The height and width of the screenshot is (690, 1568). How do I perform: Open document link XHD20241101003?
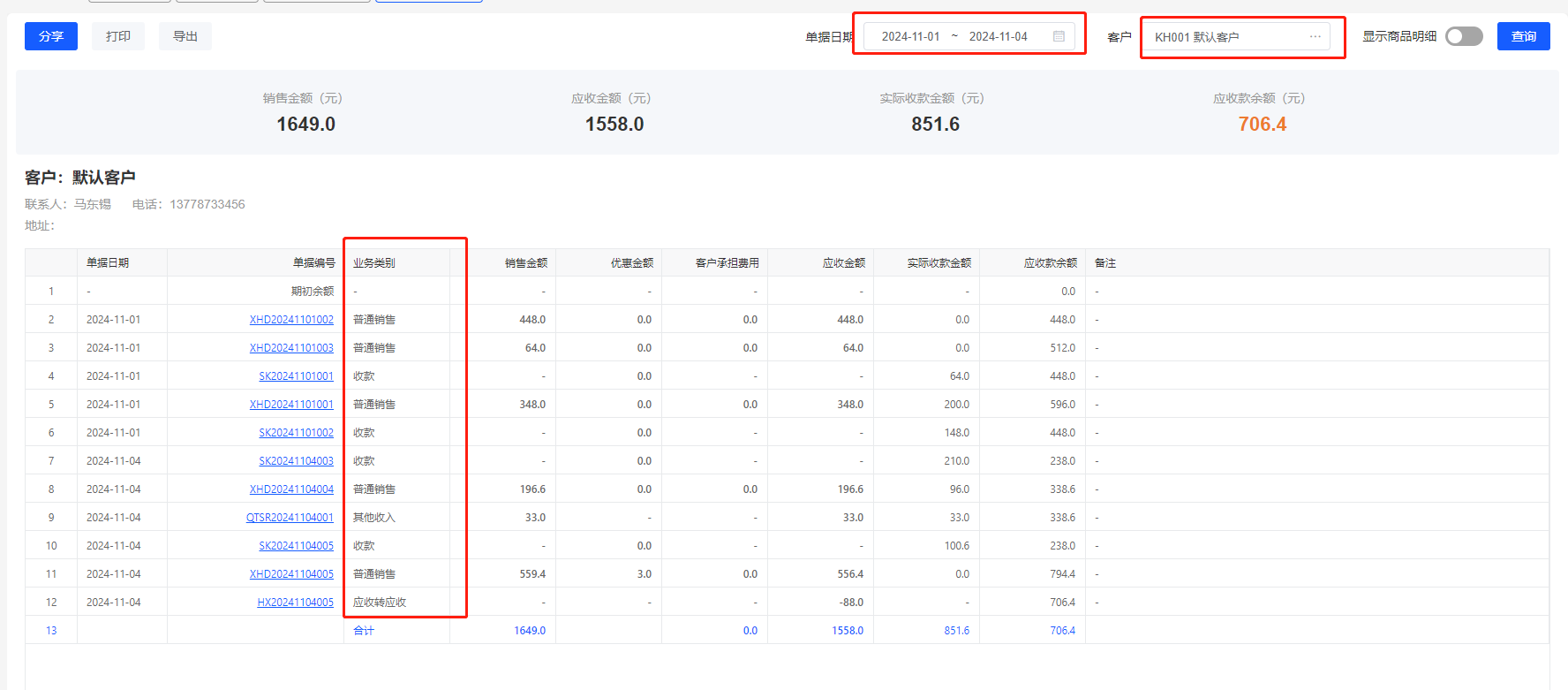tap(291, 348)
